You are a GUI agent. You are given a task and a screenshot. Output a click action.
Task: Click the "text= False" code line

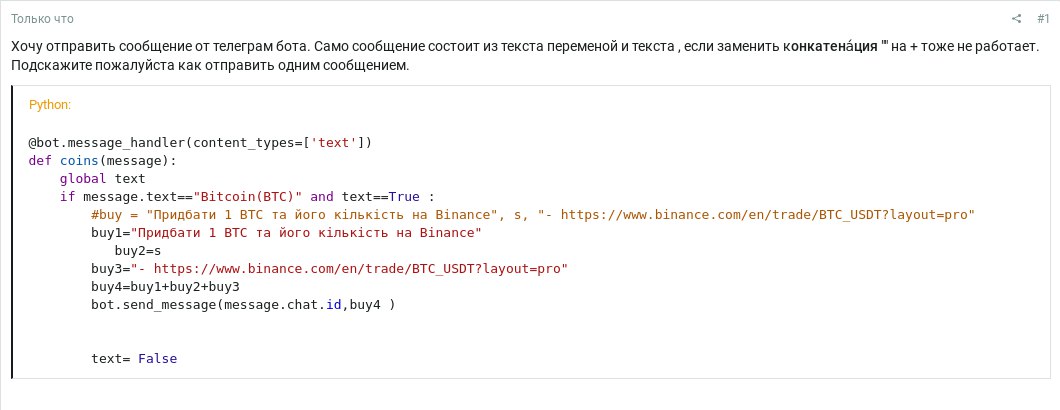[x=135, y=359]
